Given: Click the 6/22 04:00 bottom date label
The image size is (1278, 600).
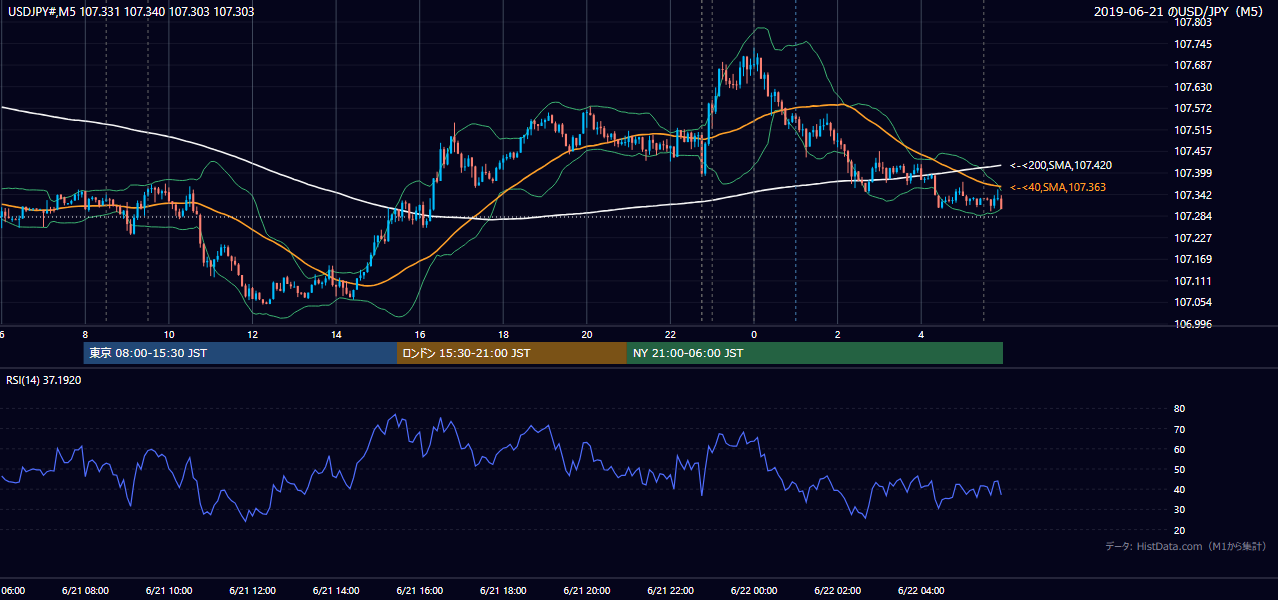Looking at the screenshot, I should pyautogui.click(x=920, y=591).
